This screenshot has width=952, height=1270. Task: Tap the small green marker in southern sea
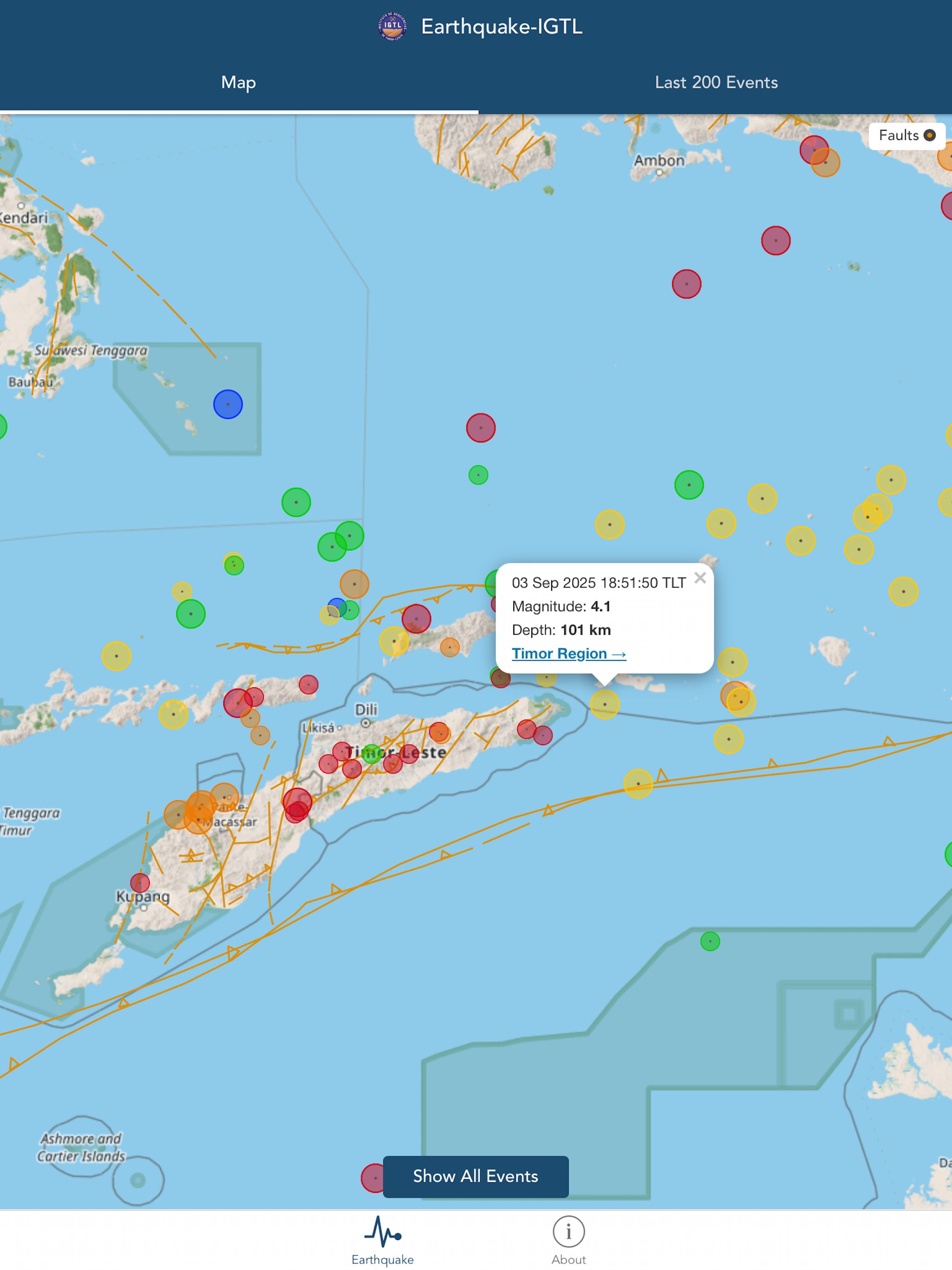point(710,941)
